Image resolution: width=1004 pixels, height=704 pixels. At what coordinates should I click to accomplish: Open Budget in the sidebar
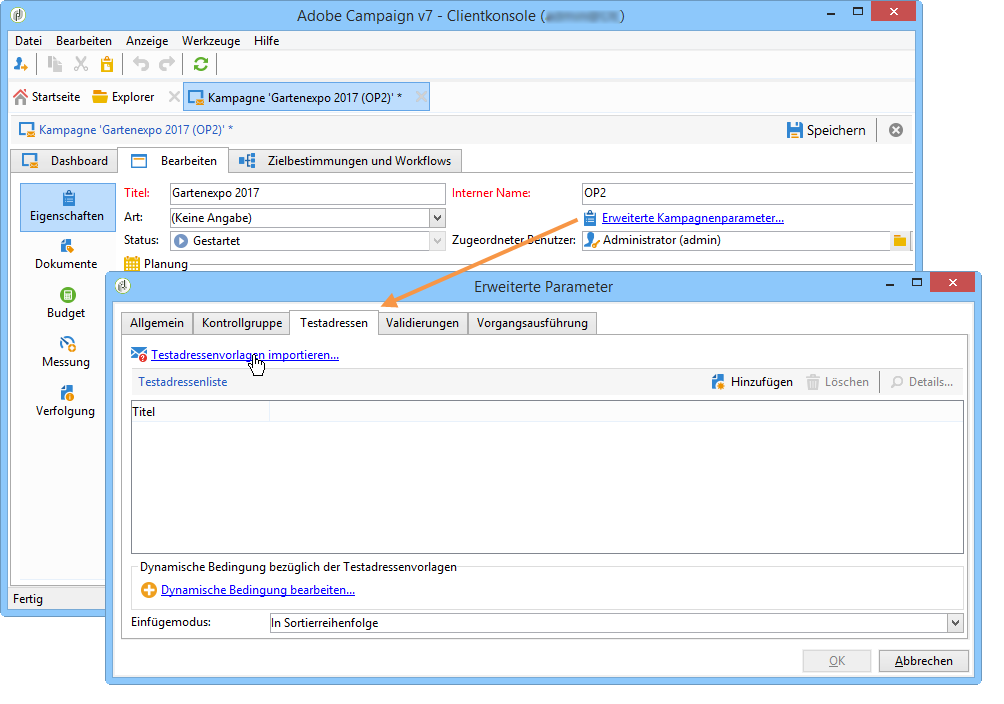click(66, 303)
